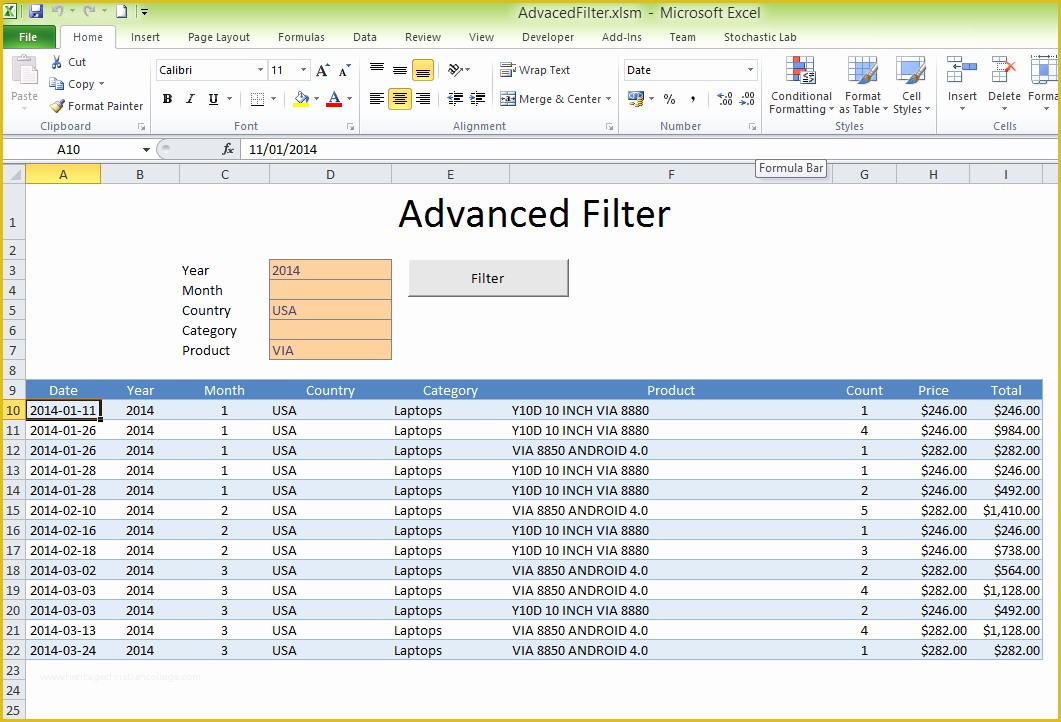
Task: Toggle Bottom Align vertical alignment
Action: pyautogui.click(x=423, y=70)
